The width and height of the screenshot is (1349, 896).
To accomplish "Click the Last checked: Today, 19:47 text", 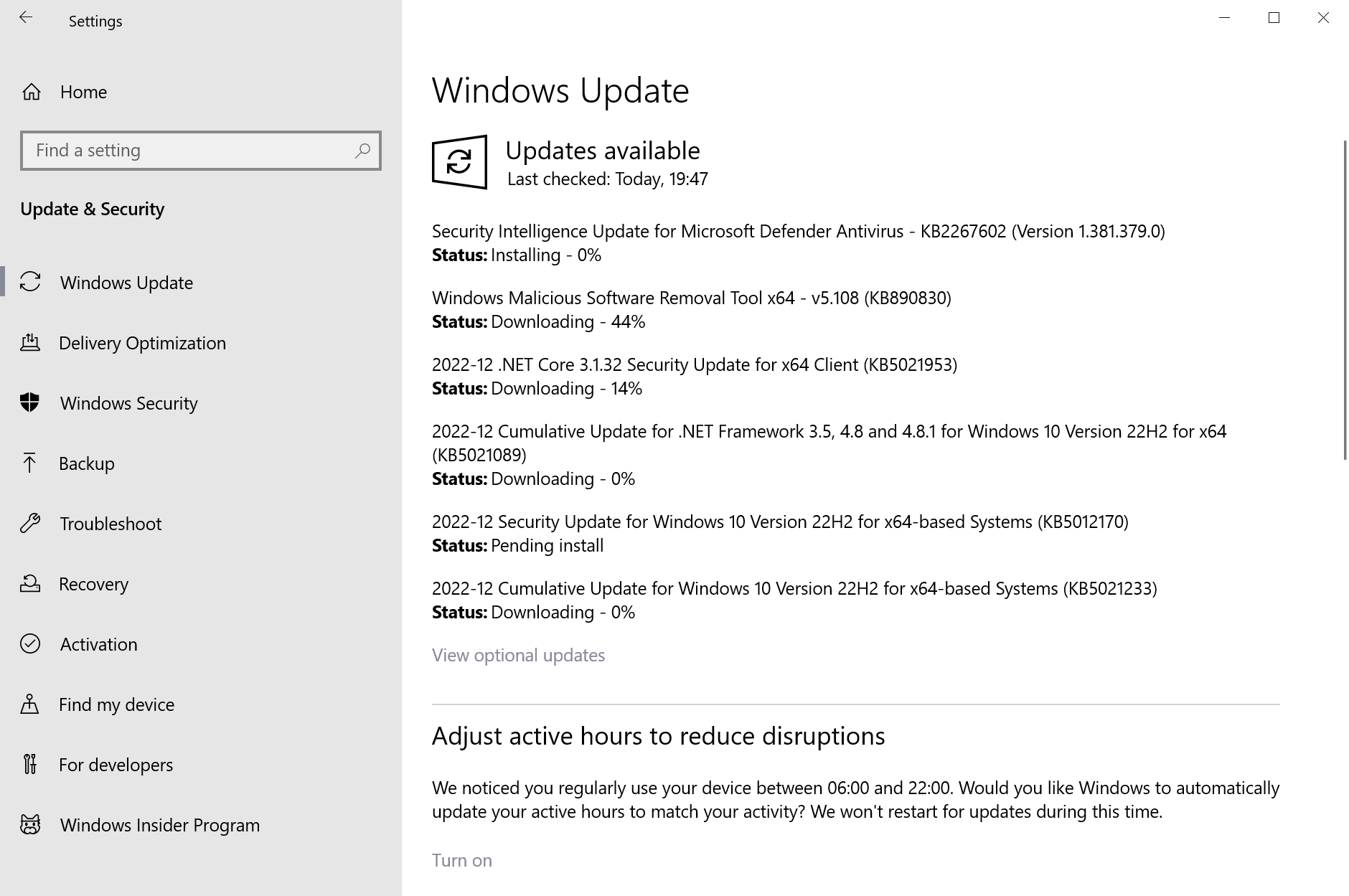I will [x=608, y=179].
